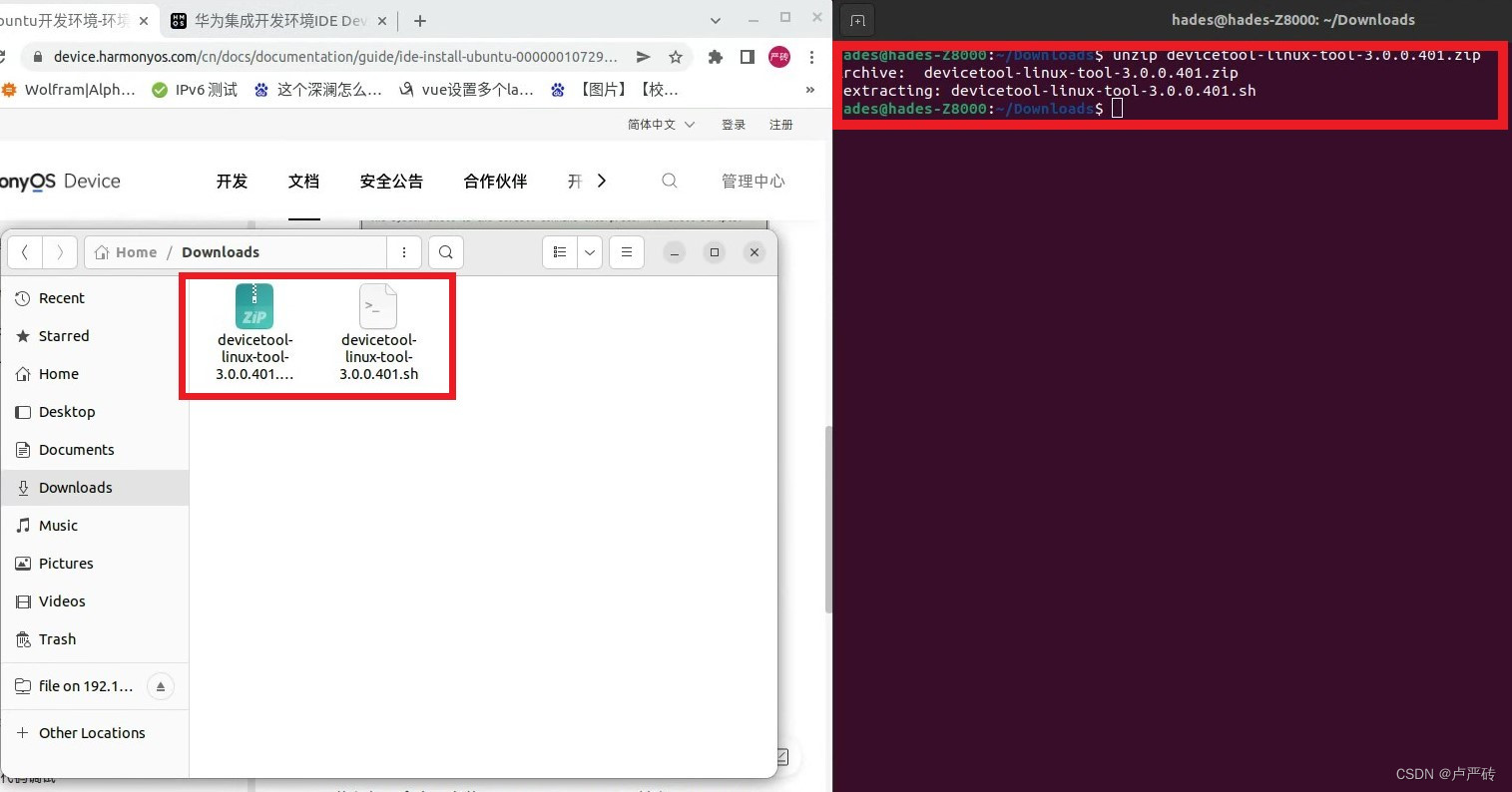The height and width of the screenshot is (792, 1512).
Task: Click new terminal tab button
Action: click(x=857, y=20)
